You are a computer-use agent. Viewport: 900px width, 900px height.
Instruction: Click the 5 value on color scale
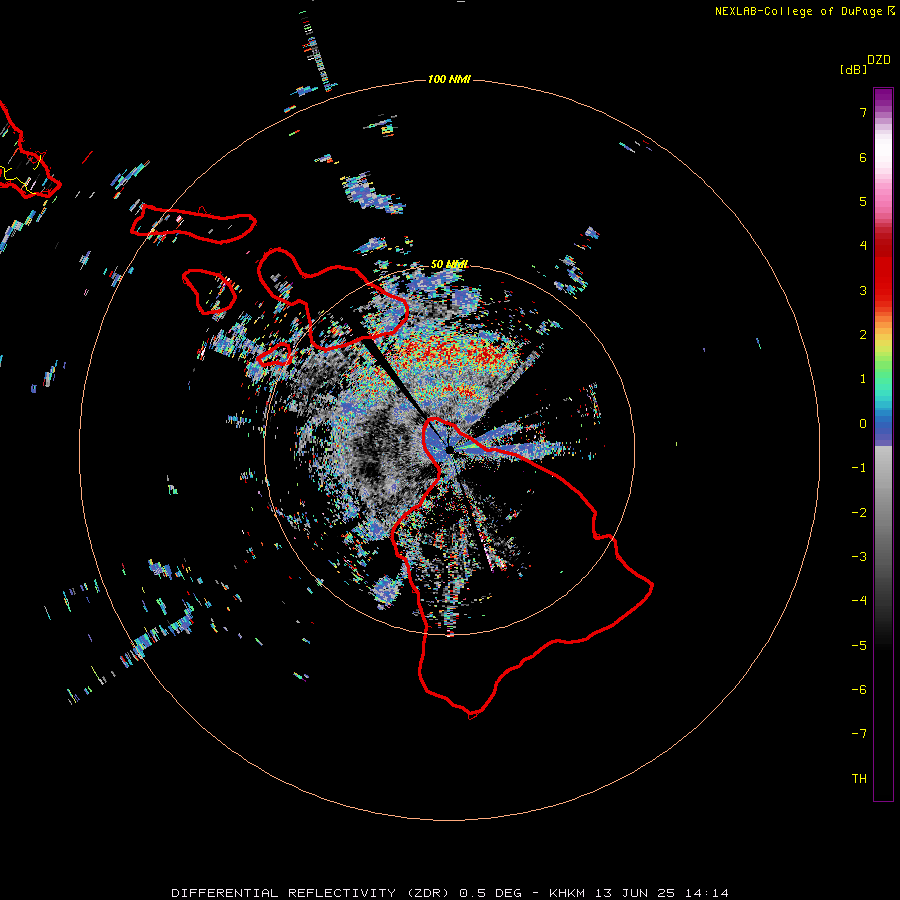[863, 201]
